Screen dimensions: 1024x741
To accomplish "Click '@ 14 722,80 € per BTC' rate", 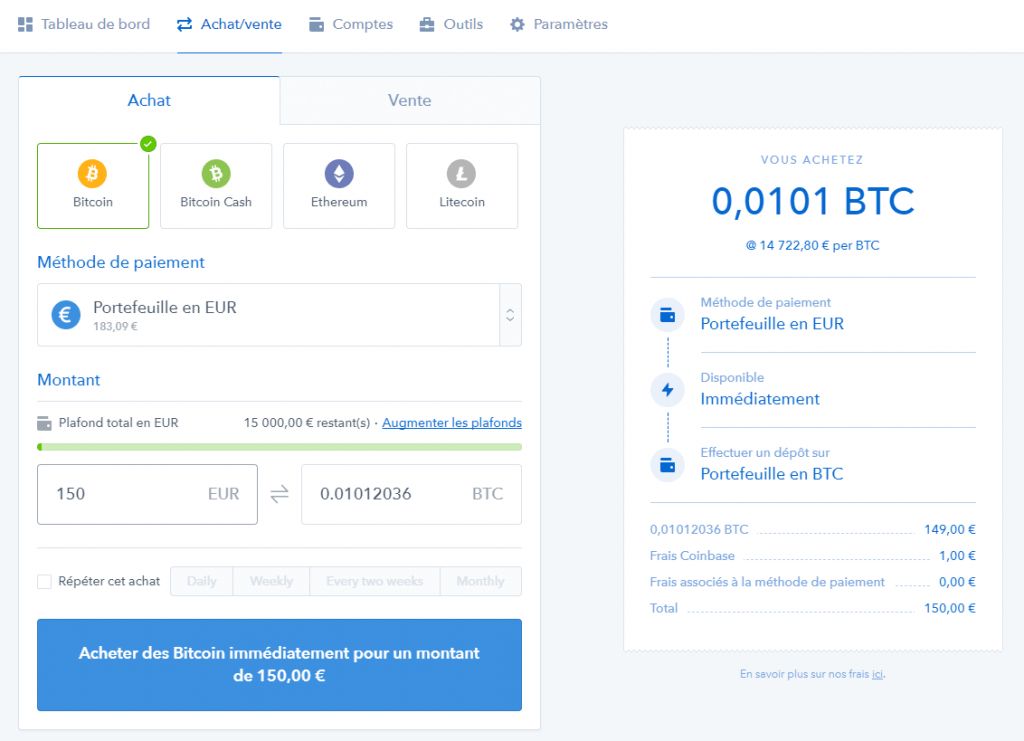I will tap(813, 245).
